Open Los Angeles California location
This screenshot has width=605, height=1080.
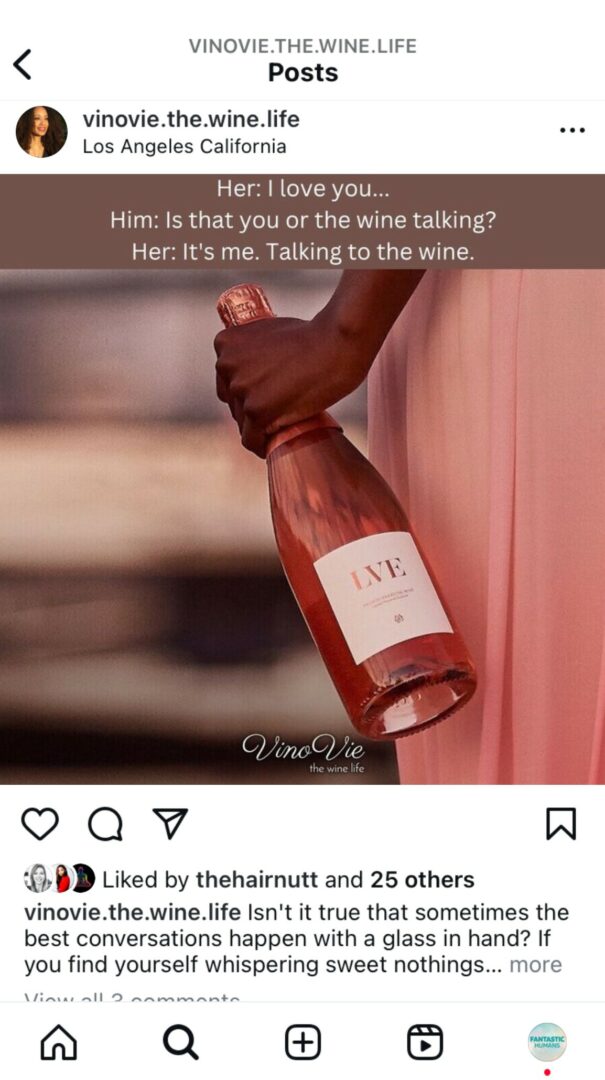tap(184, 147)
